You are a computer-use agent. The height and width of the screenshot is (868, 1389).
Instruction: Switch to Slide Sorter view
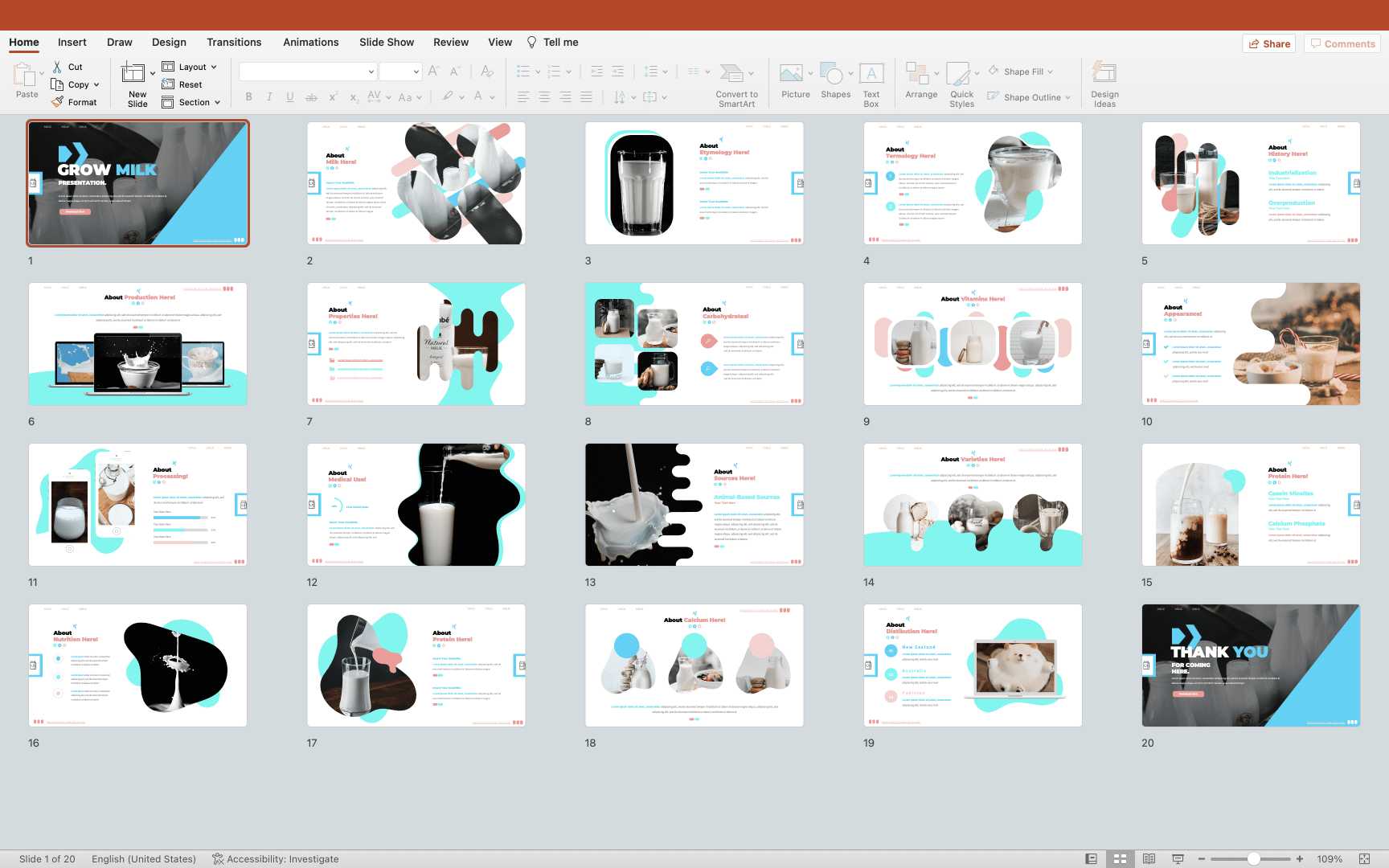1120,859
